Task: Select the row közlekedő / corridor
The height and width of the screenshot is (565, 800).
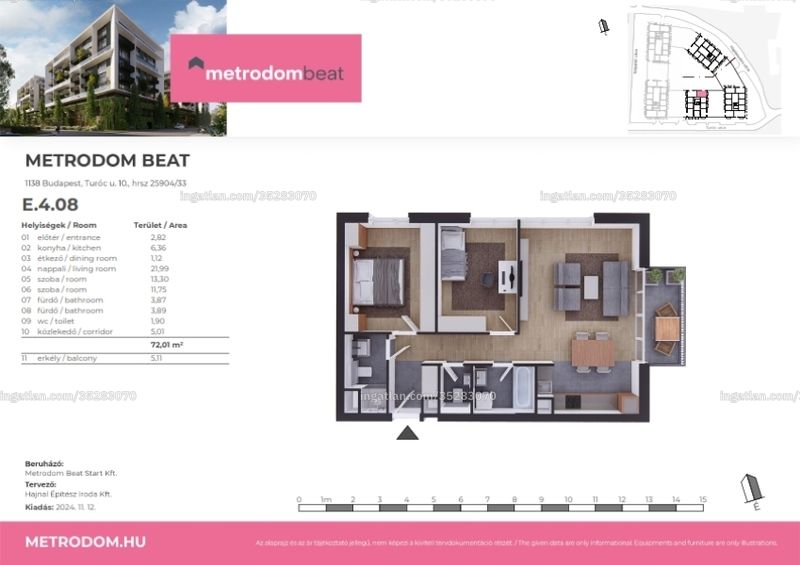Action: click(125, 332)
